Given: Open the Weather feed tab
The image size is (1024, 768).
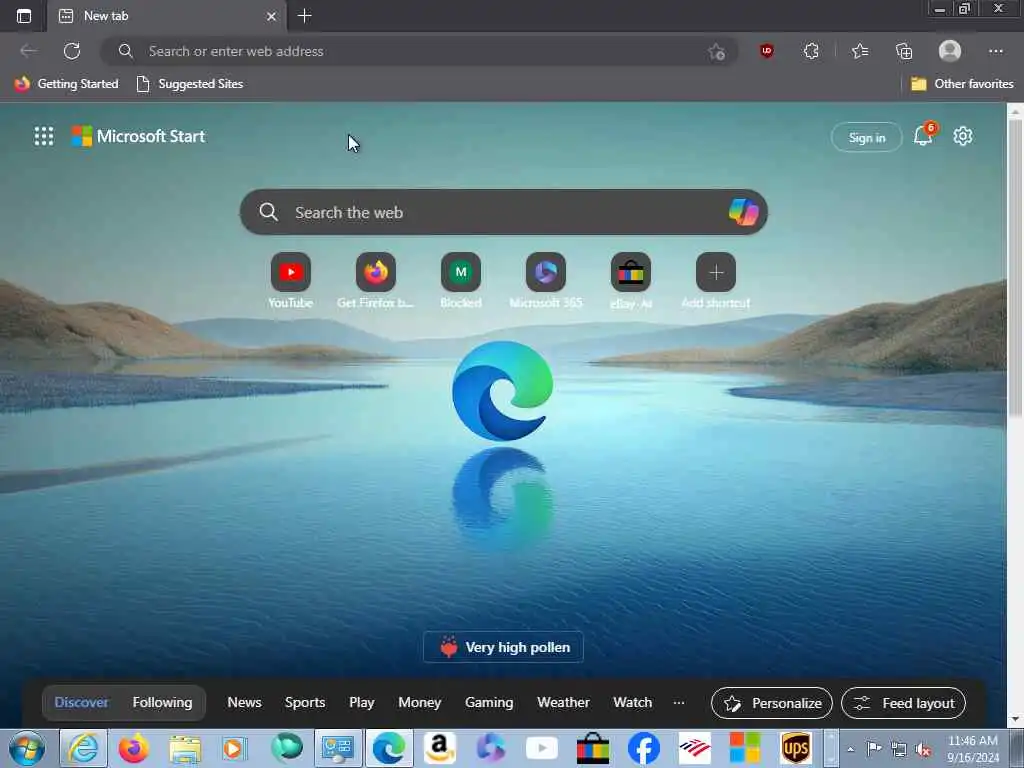Looking at the screenshot, I should pos(564,702).
